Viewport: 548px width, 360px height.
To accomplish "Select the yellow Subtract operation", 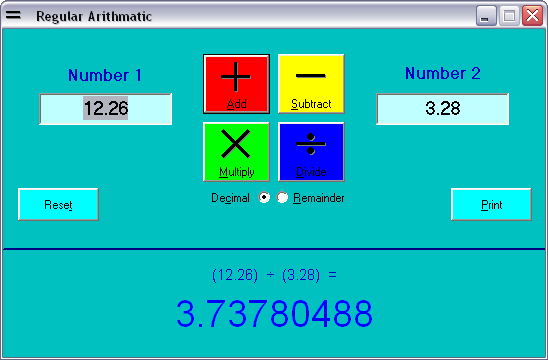I will click(x=311, y=84).
